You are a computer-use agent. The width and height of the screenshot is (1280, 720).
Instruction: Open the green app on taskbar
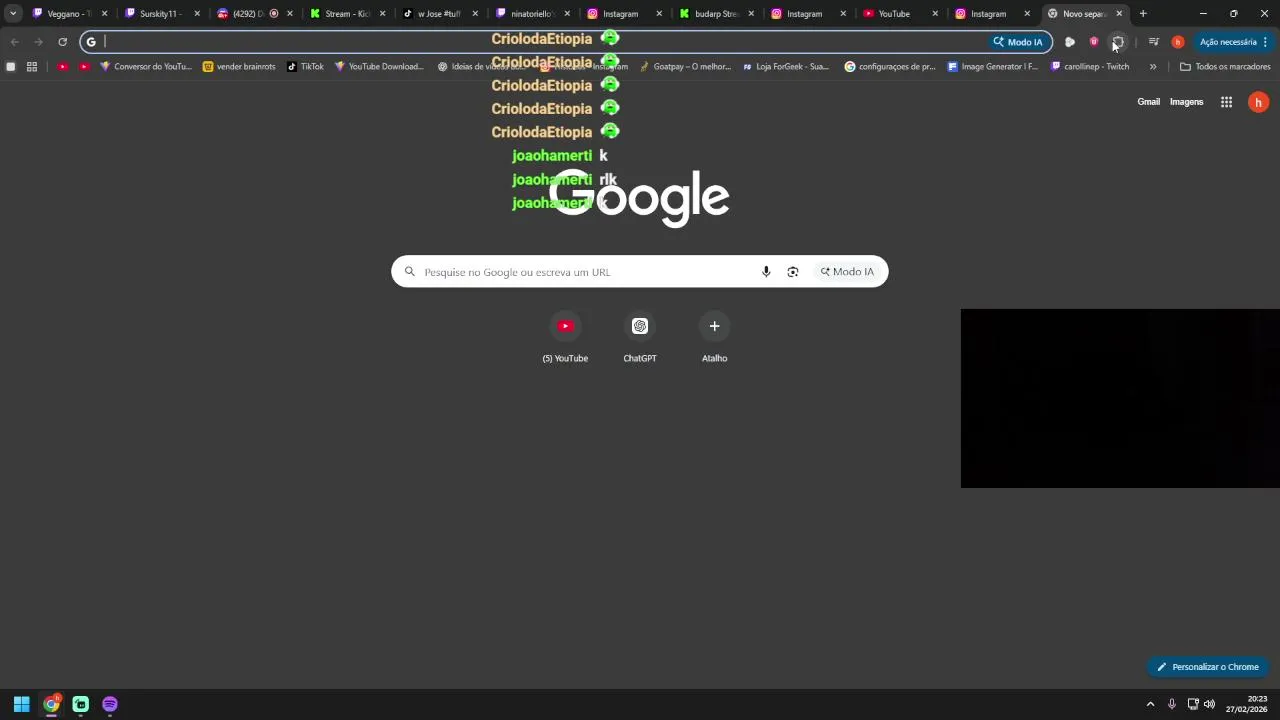(80, 704)
